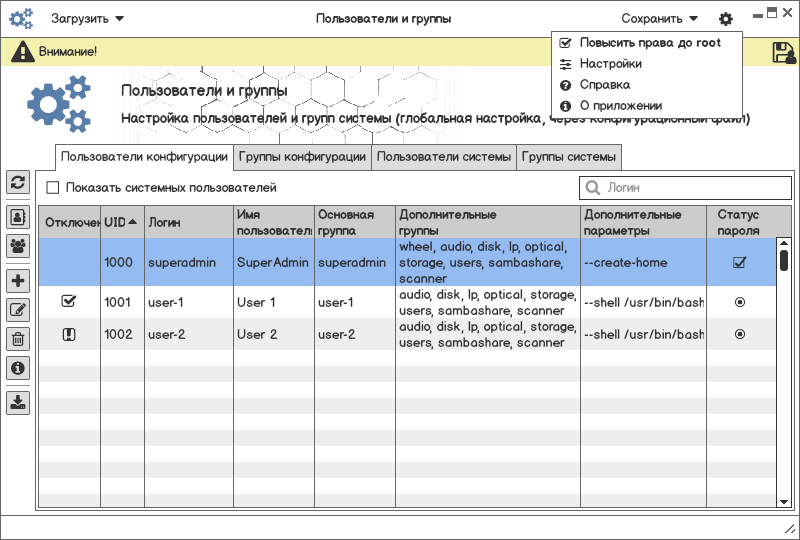Select password status radio for user-1

(740, 302)
